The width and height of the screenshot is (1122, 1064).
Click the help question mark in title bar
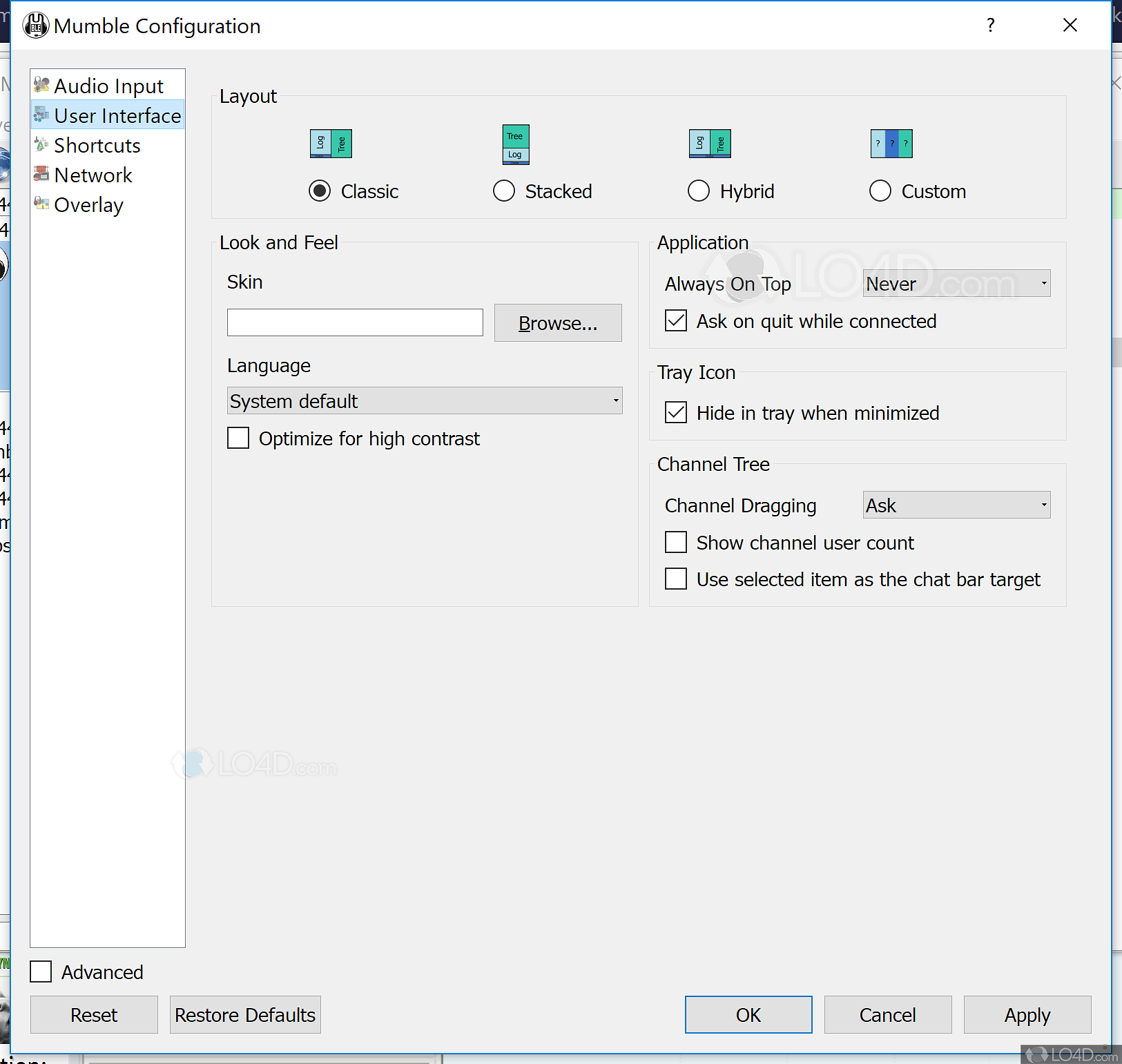pos(991,26)
